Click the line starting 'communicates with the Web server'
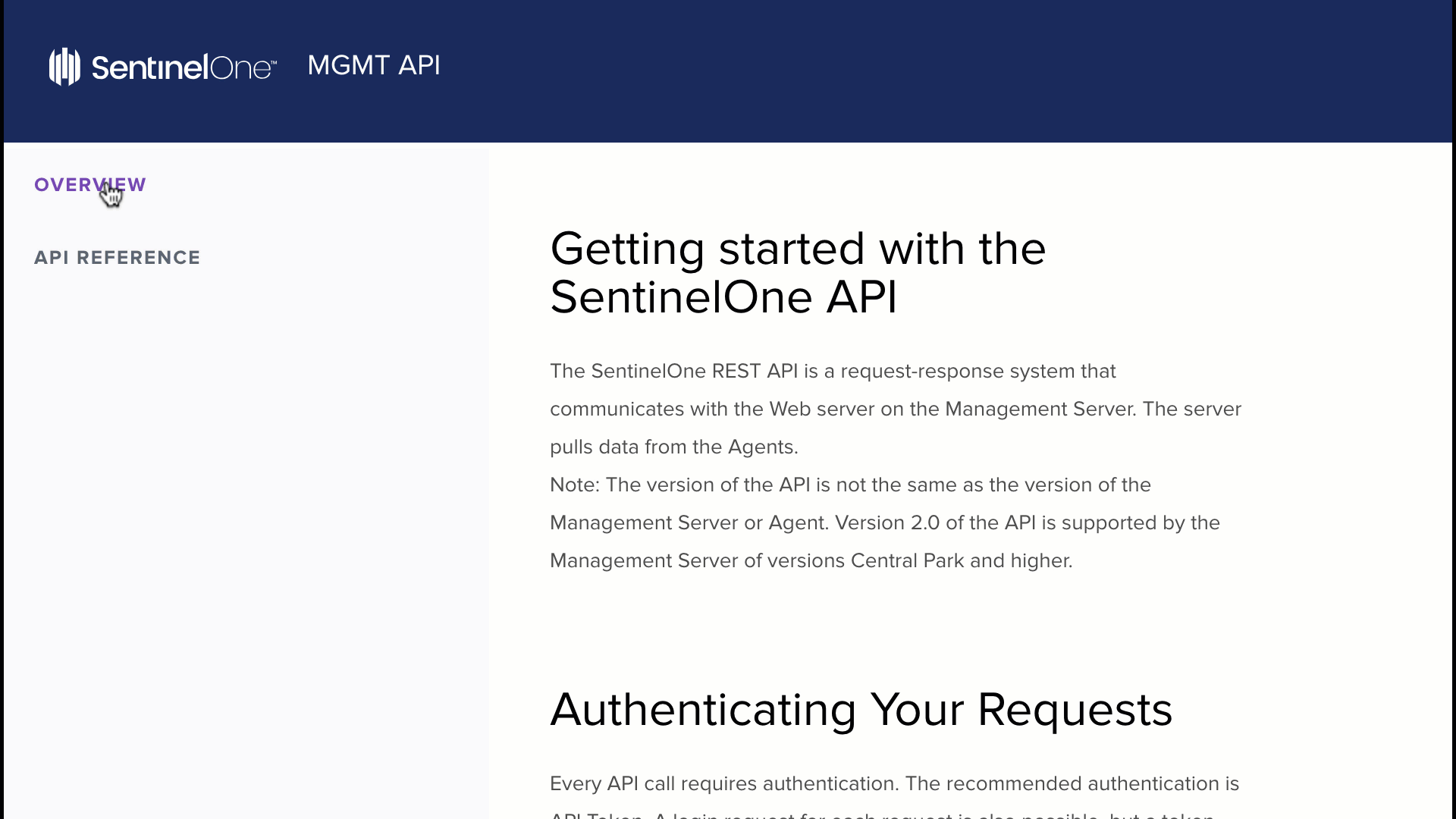 click(896, 409)
